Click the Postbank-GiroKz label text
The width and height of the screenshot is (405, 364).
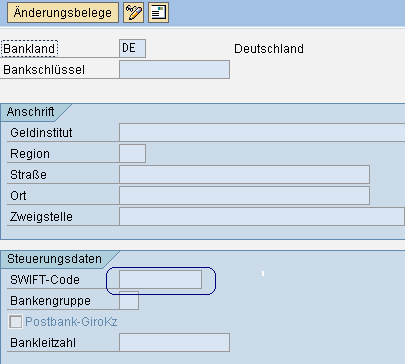71,322
